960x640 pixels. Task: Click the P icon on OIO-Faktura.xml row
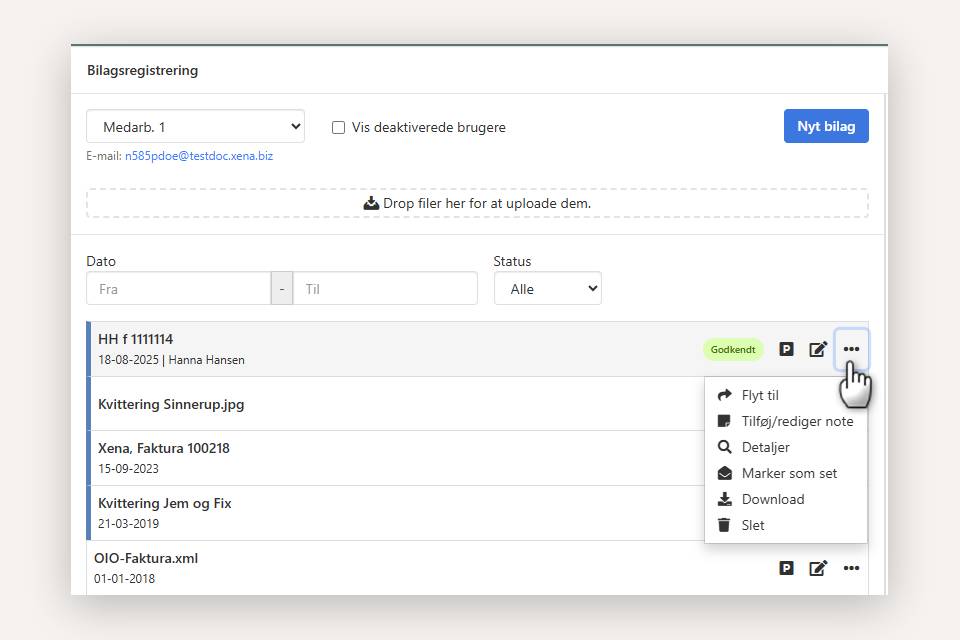pos(787,568)
